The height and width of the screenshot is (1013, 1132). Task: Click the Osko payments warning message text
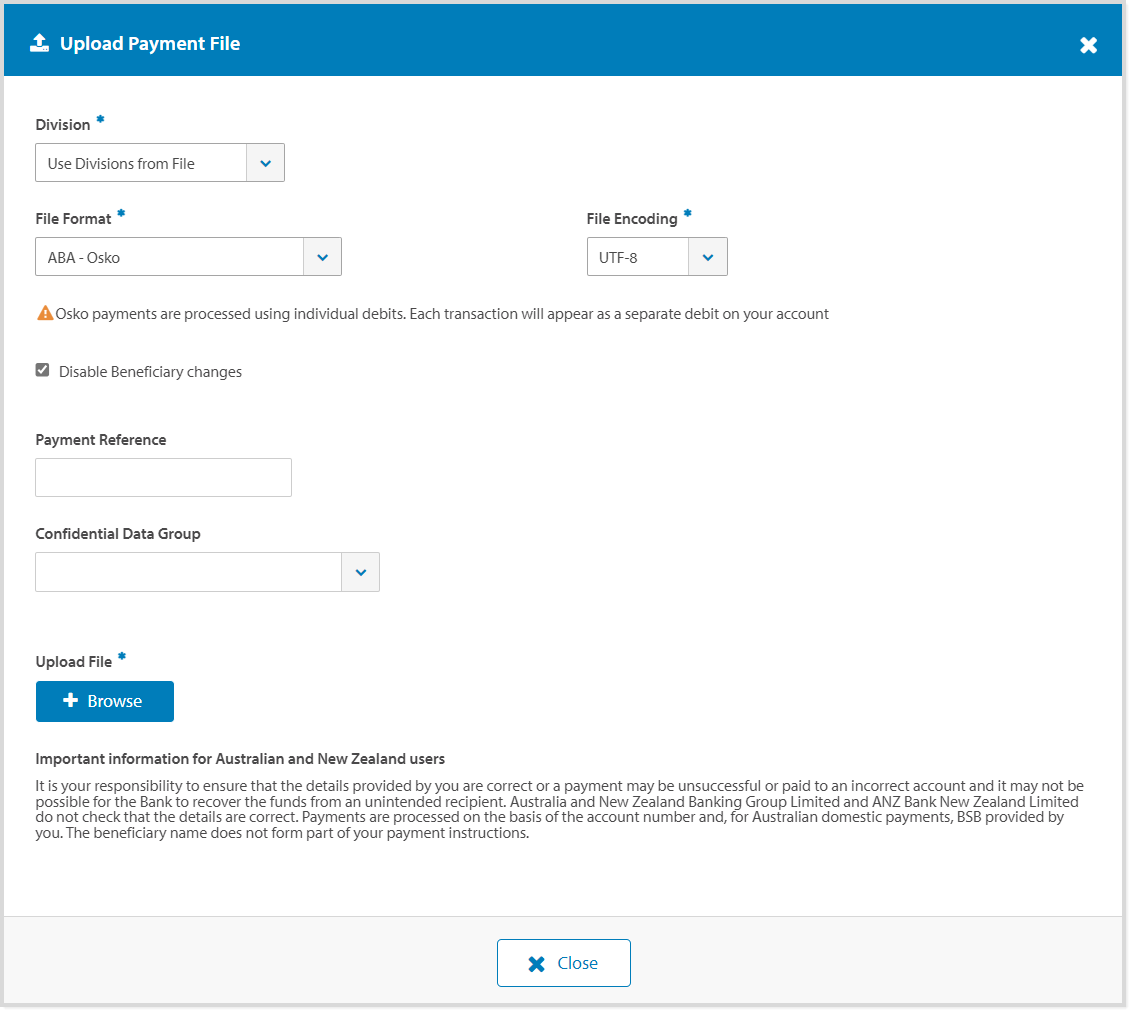tap(442, 314)
